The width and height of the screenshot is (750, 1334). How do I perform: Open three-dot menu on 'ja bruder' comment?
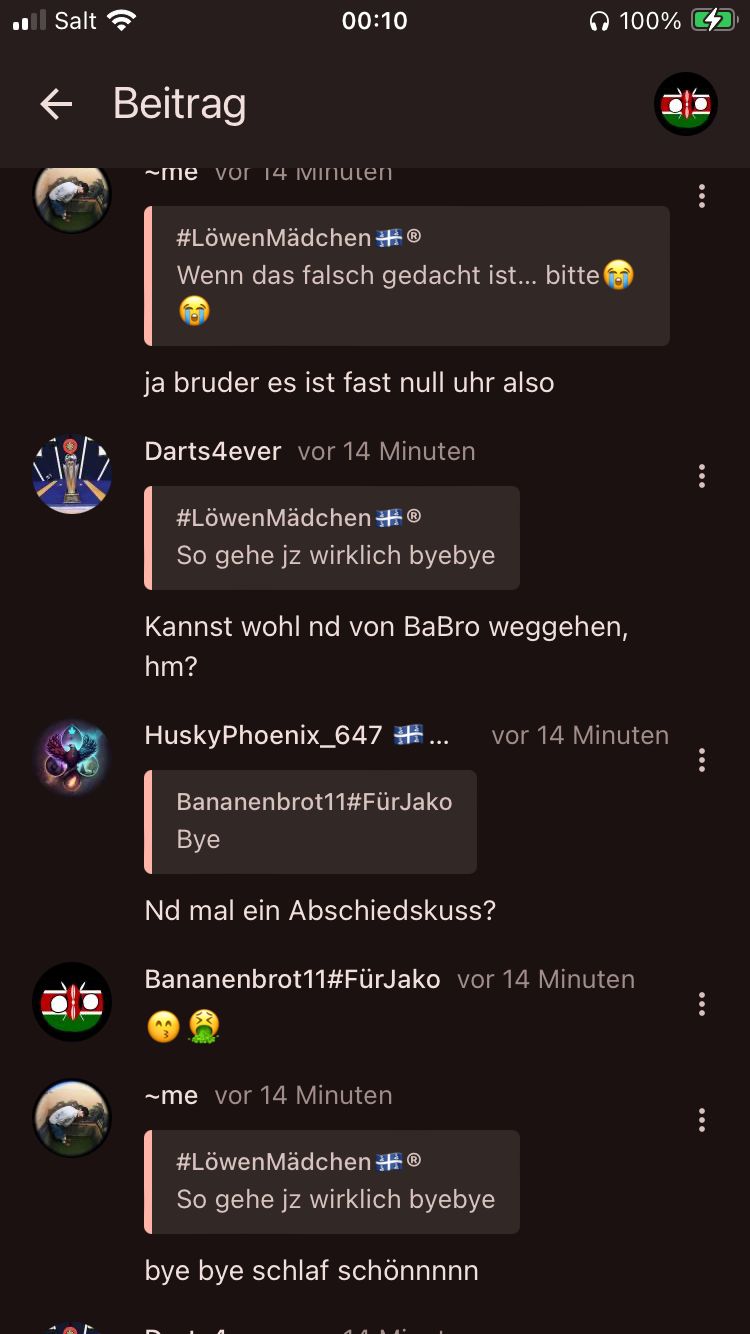click(702, 196)
